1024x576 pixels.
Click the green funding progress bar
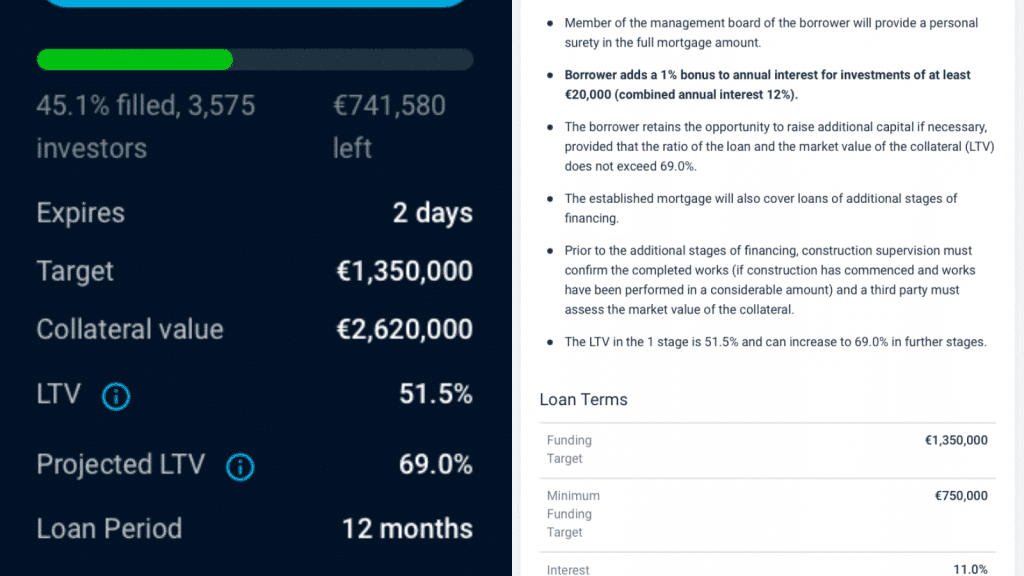(x=135, y=60)
